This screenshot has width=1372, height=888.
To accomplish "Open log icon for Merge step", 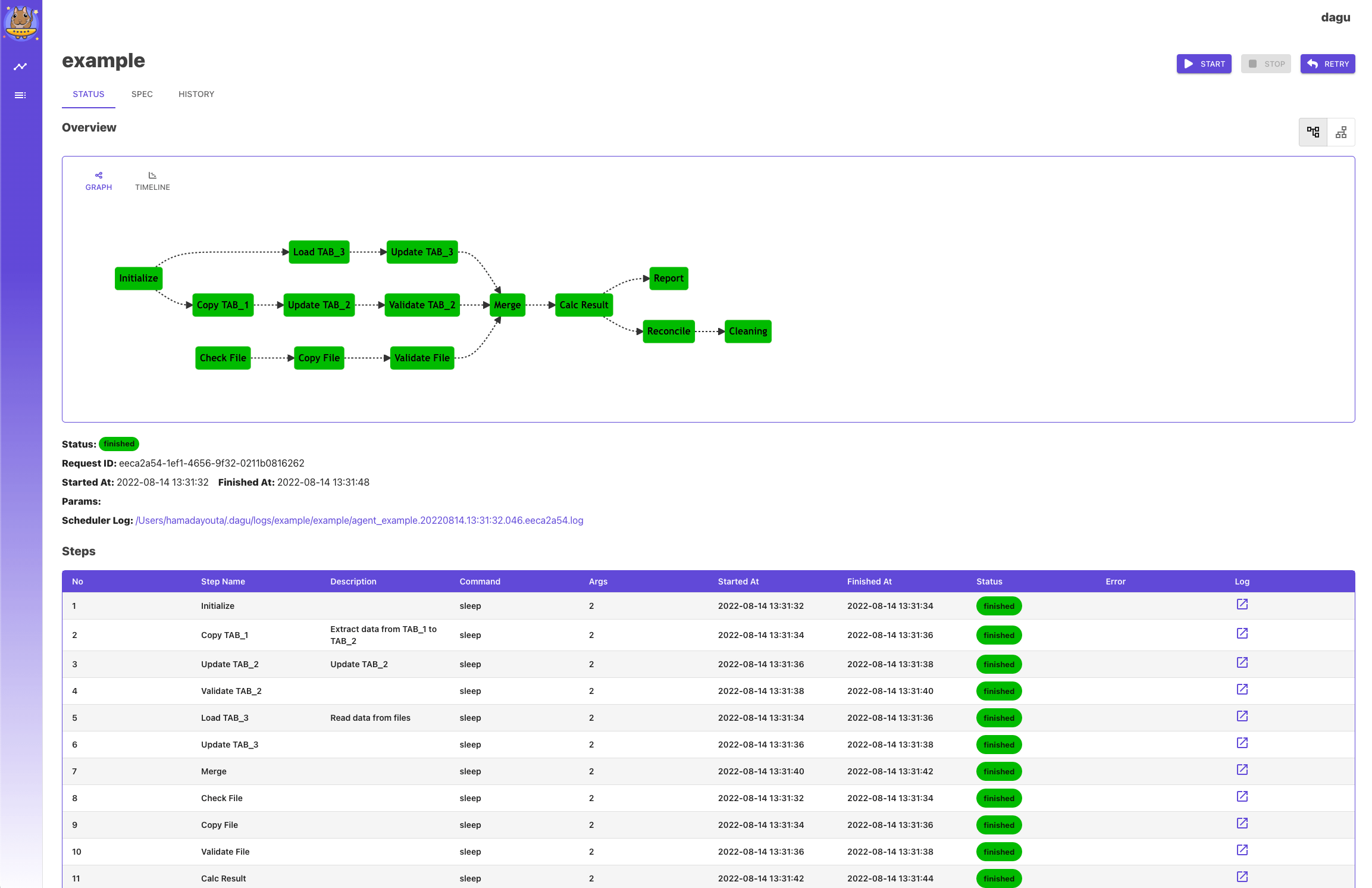I will tap(1242, 770).
